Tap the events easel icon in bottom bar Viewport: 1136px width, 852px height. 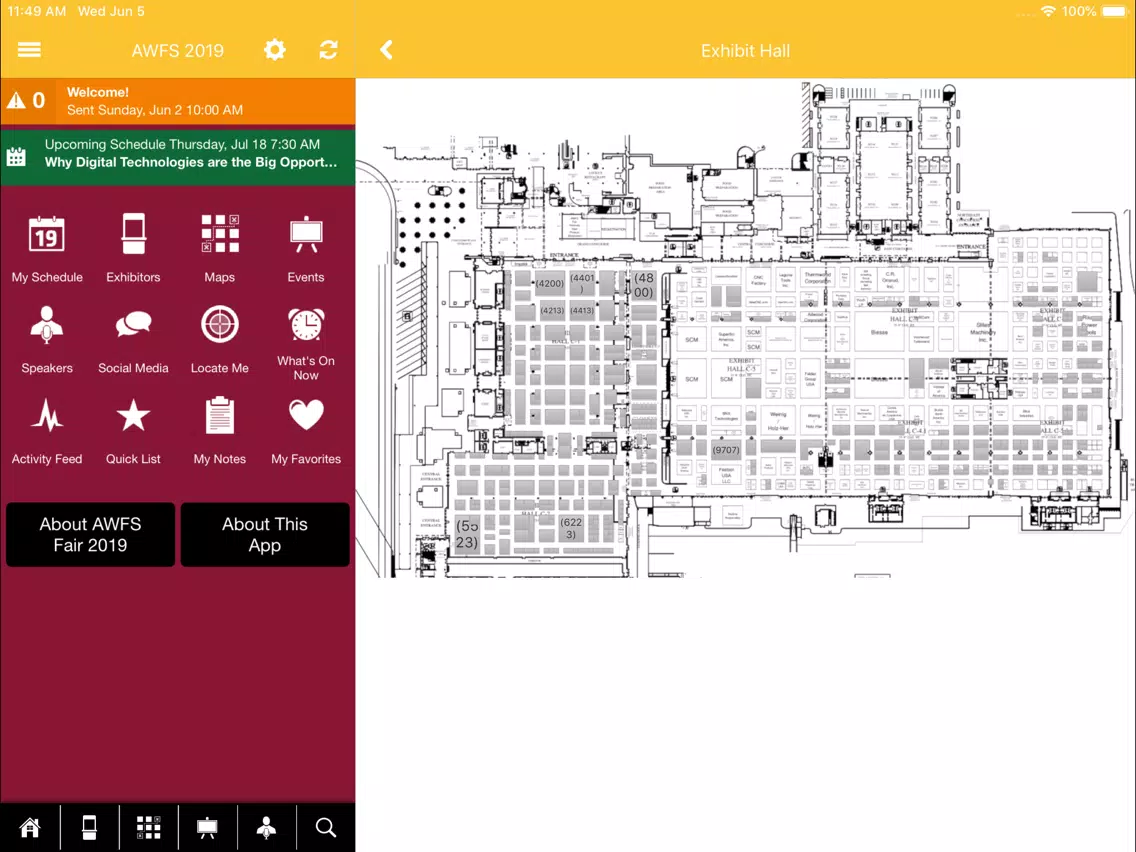click(x=207, y=827)
